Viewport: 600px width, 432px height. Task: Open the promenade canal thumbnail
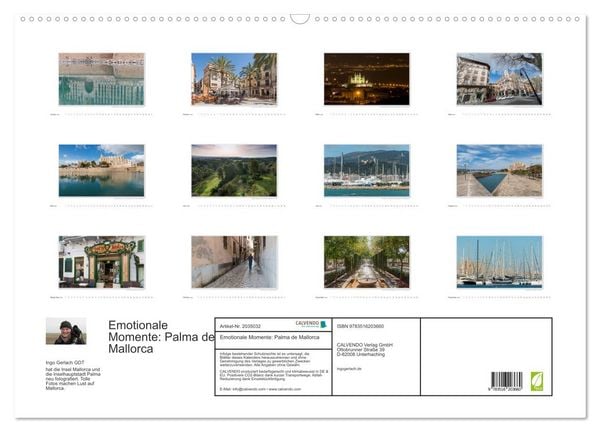(499, 170)
